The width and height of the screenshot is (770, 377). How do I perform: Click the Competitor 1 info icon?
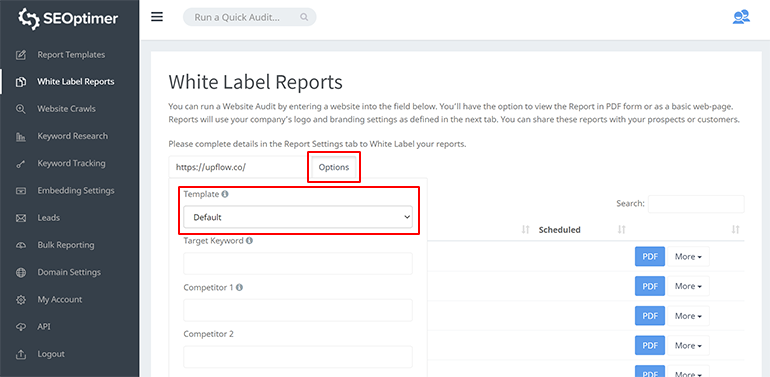click(239, 288)
